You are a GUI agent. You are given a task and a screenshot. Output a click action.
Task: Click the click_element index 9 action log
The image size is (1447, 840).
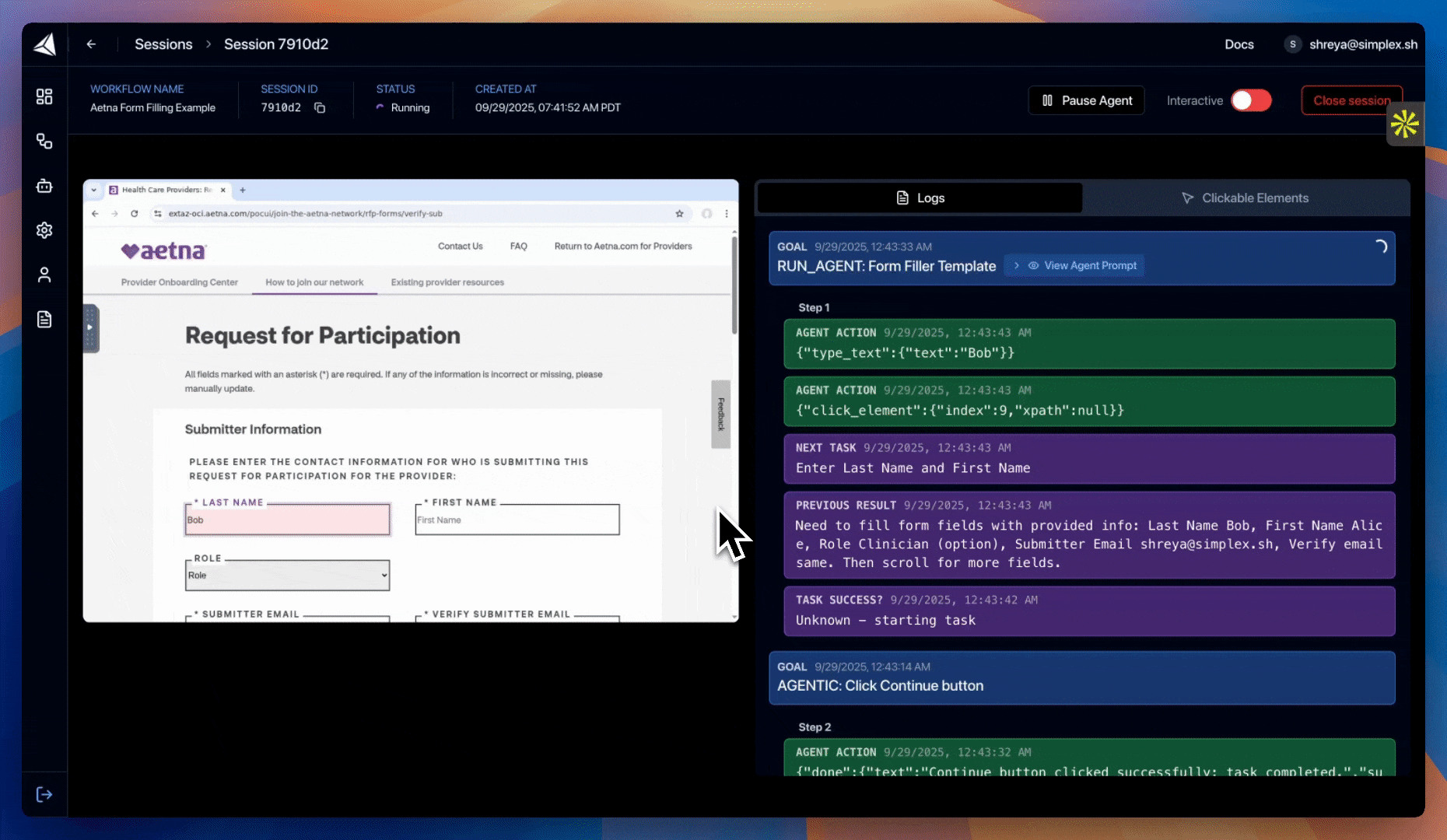[x=1089, y=401]
